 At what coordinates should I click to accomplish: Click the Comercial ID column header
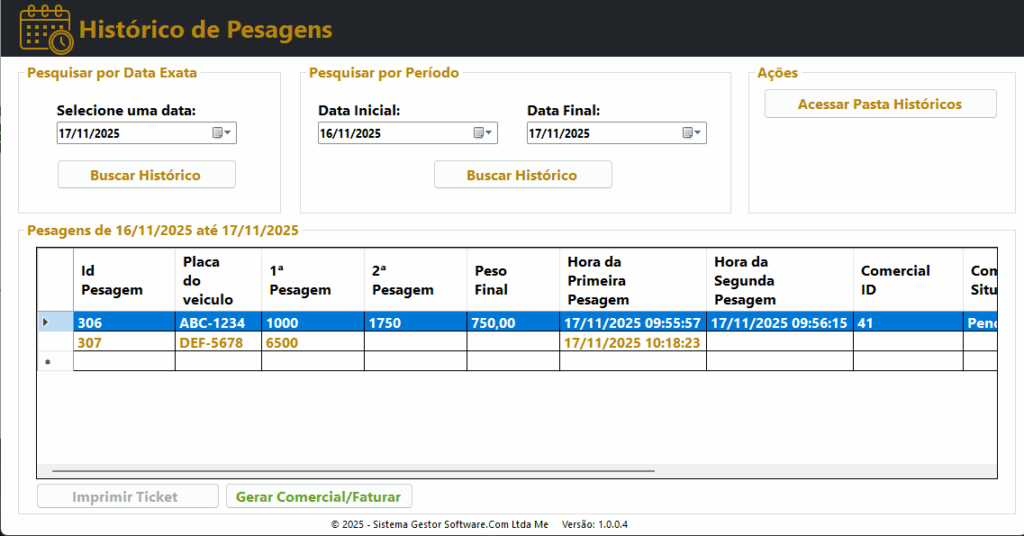pos(906,280)
